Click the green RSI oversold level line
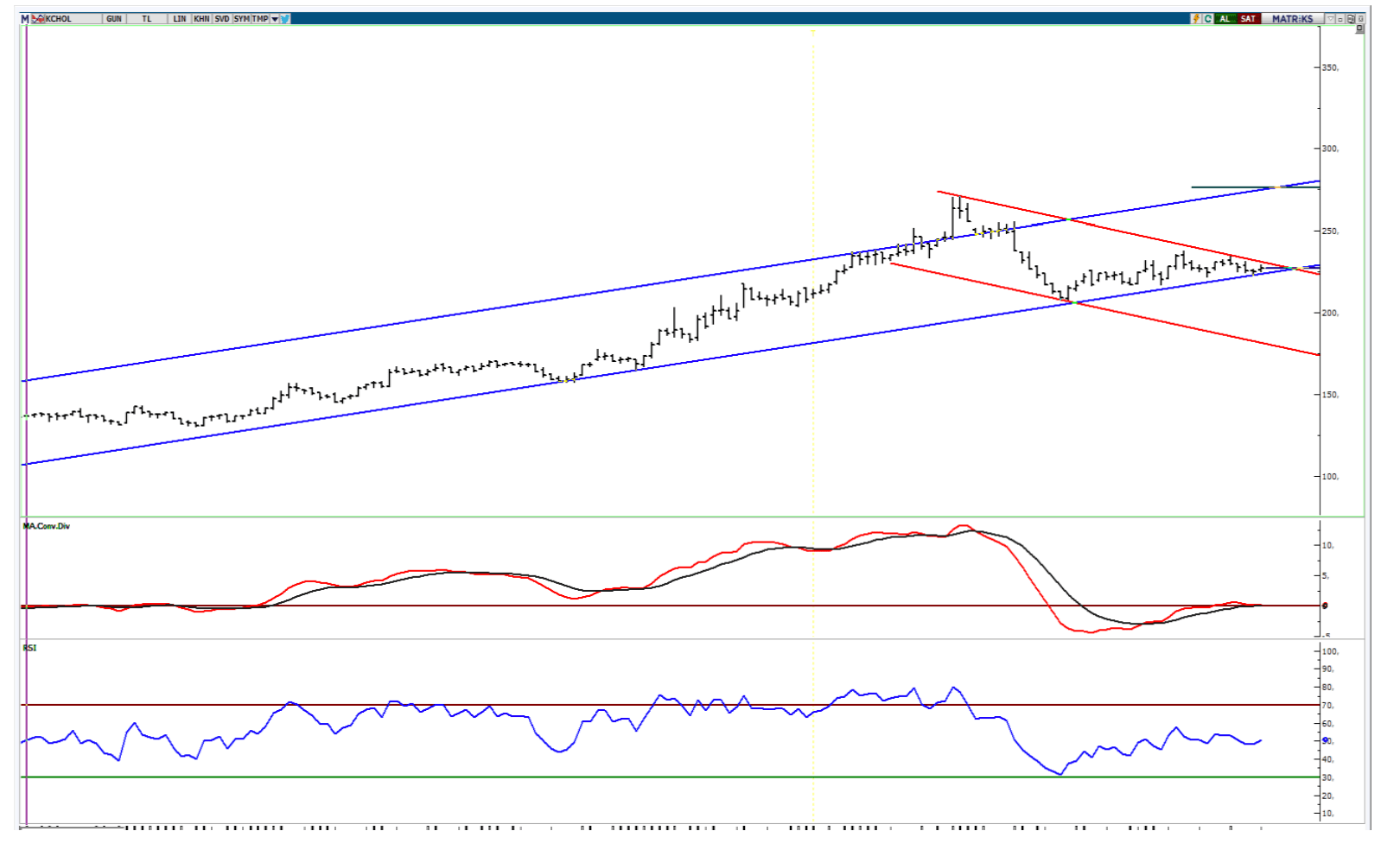Screen dimensions: 1400x850 point(671,777)
